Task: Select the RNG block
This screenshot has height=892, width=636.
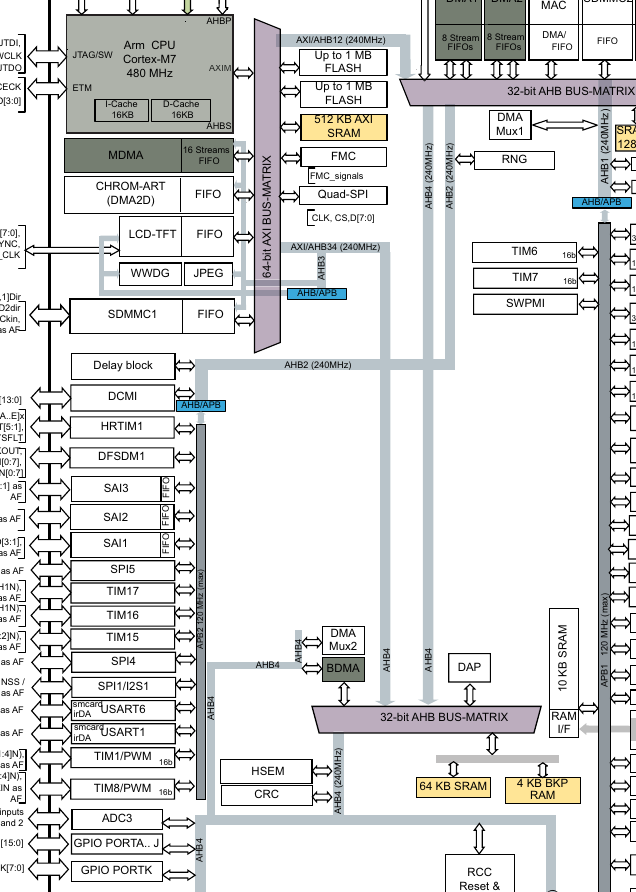Action: pyautogui.click(x=514, y=160)
